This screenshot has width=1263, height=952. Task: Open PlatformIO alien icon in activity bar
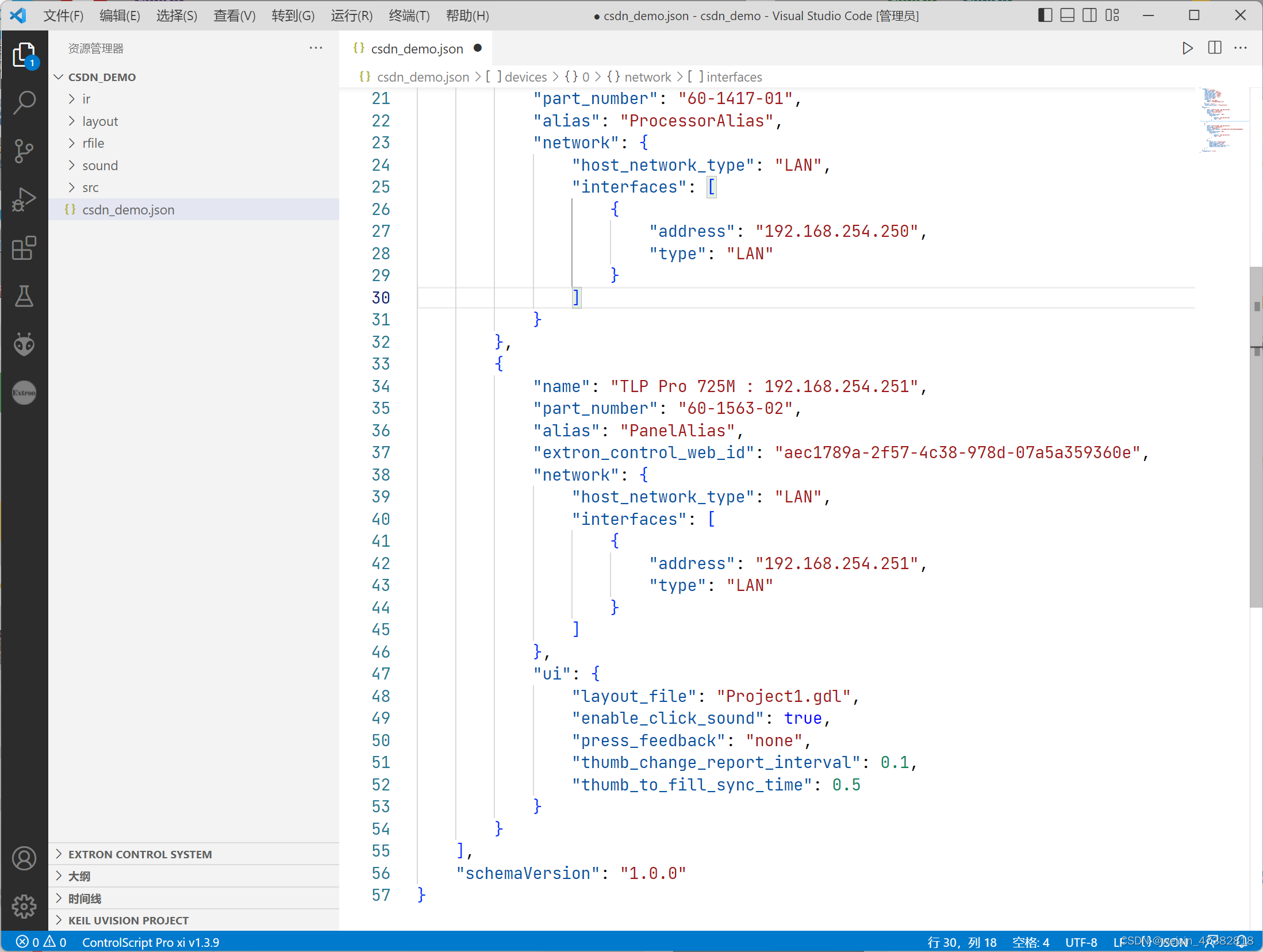[24, 344]
